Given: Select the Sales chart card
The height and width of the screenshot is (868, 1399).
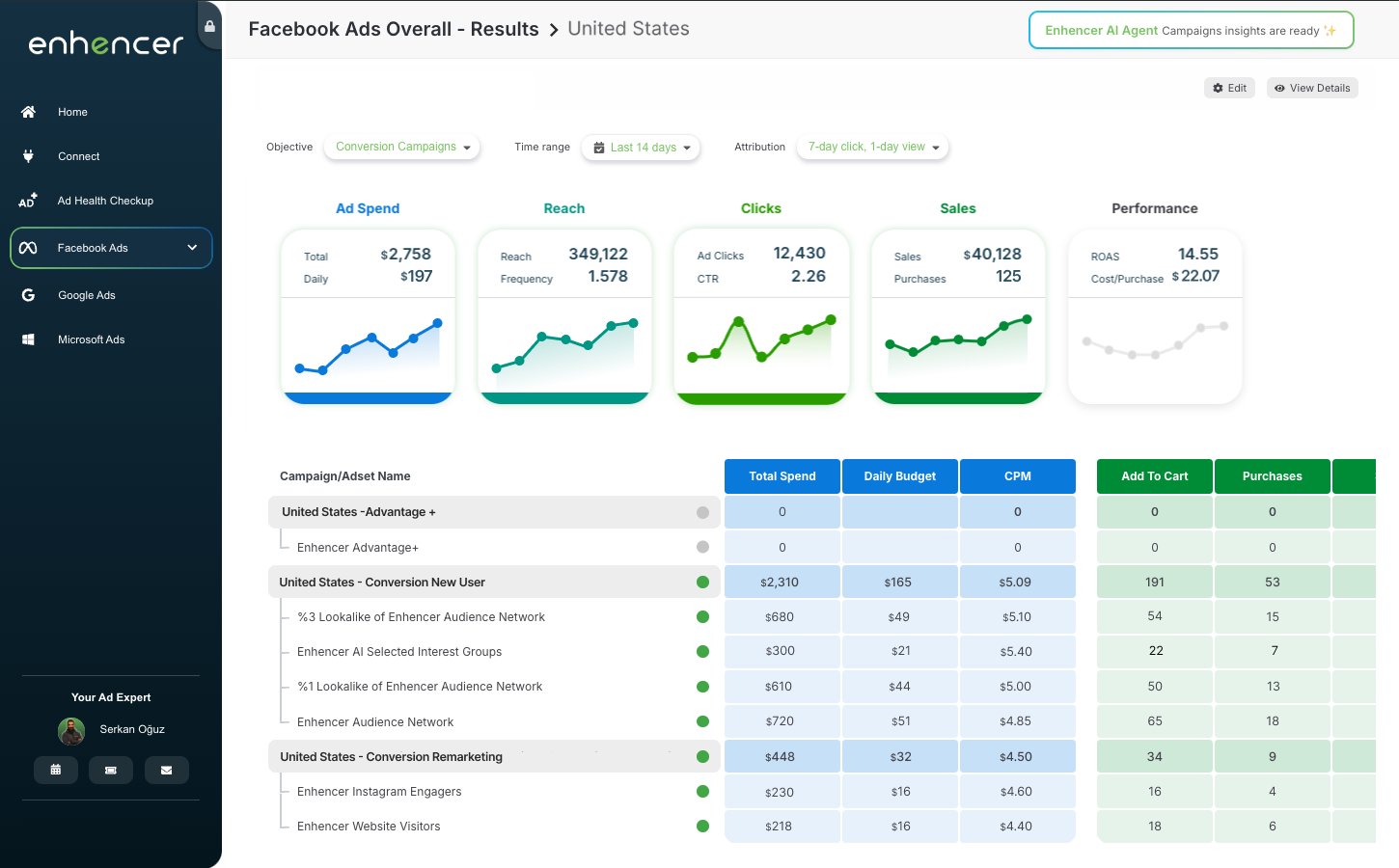Looking at the screenshot, I should coord(958,316).
